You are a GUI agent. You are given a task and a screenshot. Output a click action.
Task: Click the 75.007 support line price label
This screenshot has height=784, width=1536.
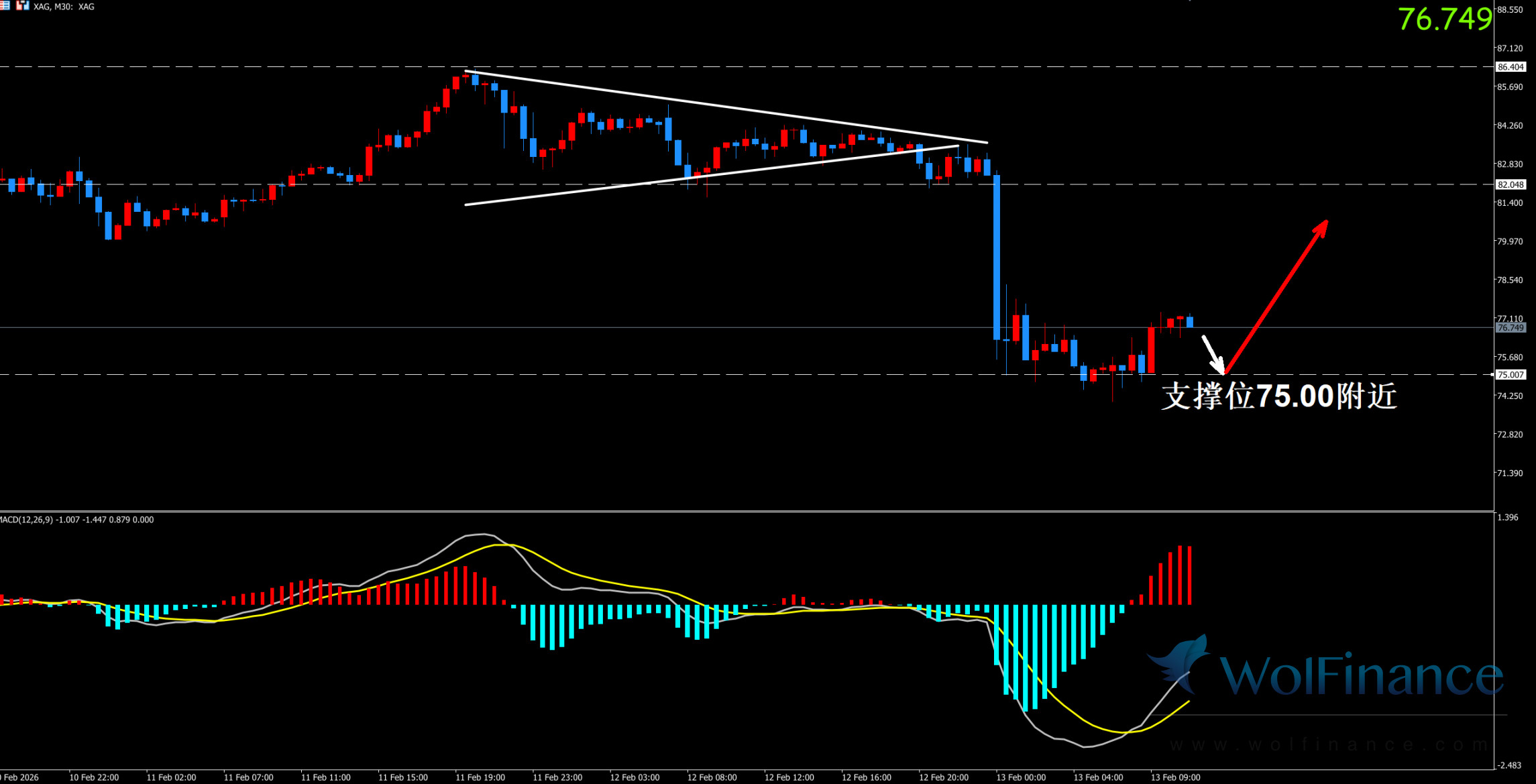1511,375
